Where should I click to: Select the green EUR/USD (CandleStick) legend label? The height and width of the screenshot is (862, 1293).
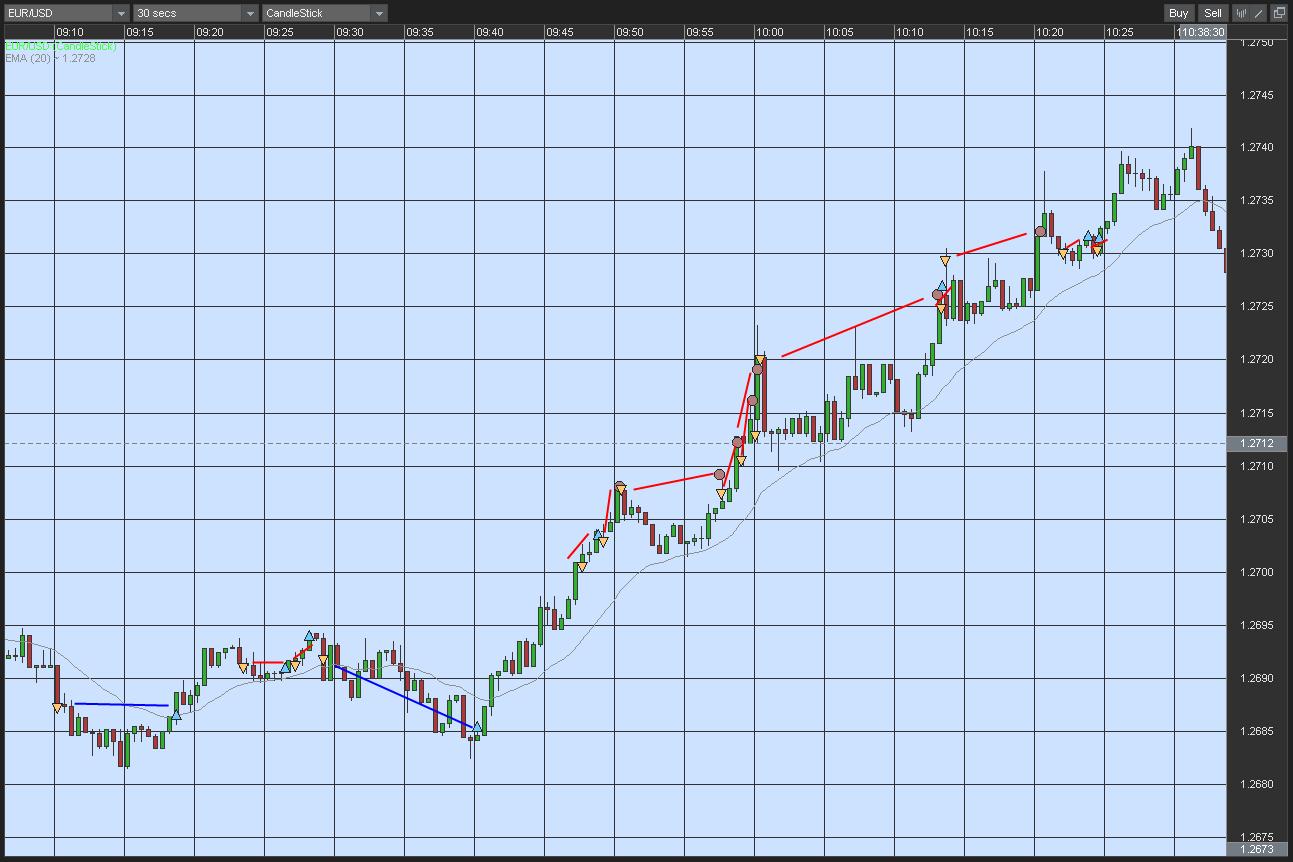coord(60,46)
